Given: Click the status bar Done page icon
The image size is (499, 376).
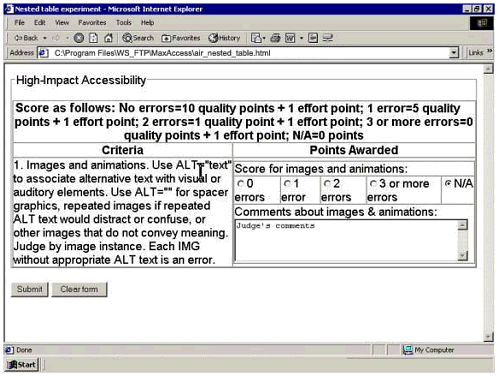Looking at the screenshot, I should [x=9, y=350].
